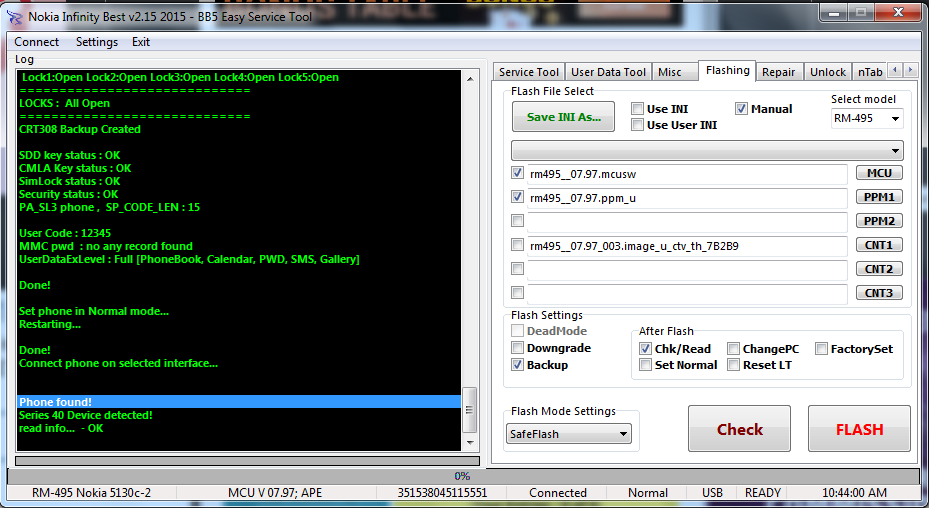Image resolution: width=929 pixels, height=508 pixels.
Task: Click the CNT3 browse button
Action: tap(879, 293)
